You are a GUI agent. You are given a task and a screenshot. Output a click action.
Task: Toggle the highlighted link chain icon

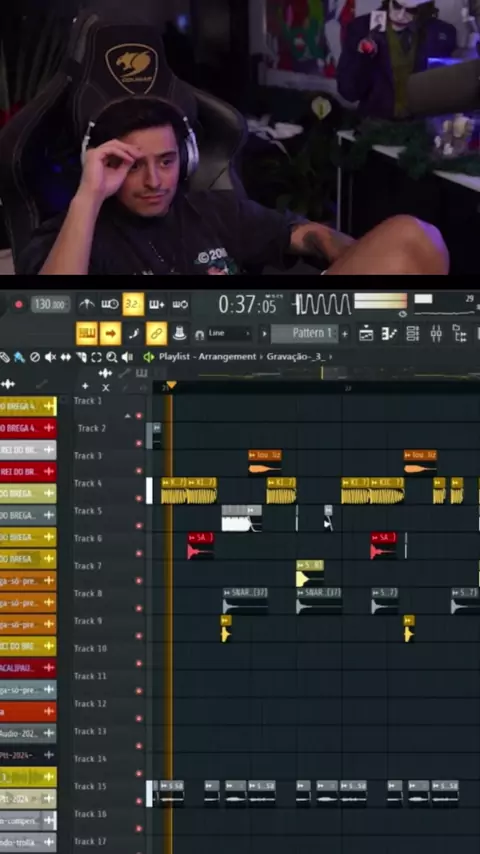pyautogui.click(x=156, y=333)
